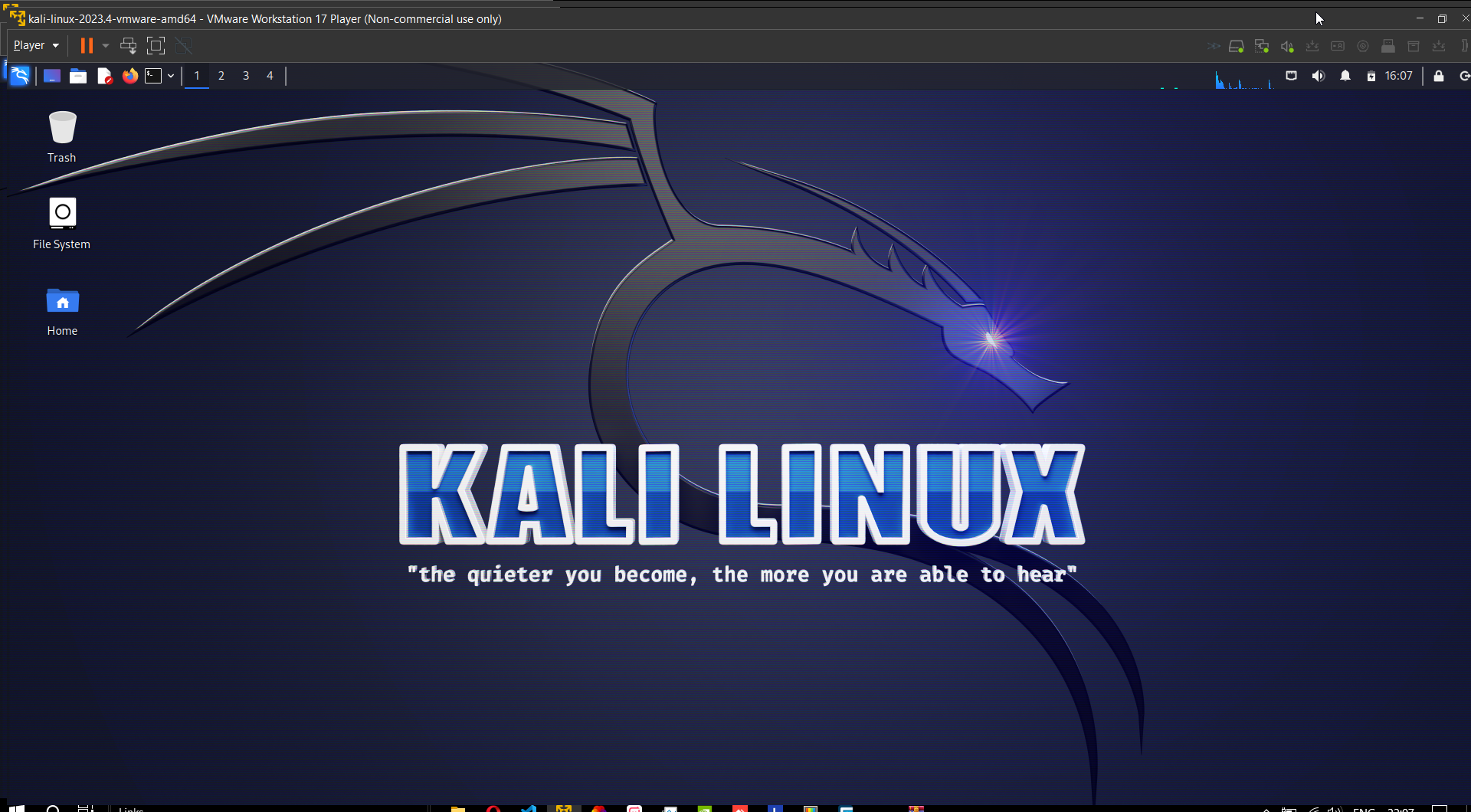Switch to workspace 4
The width and height of the screenshot is (1471, 812).
pos(270,76)
